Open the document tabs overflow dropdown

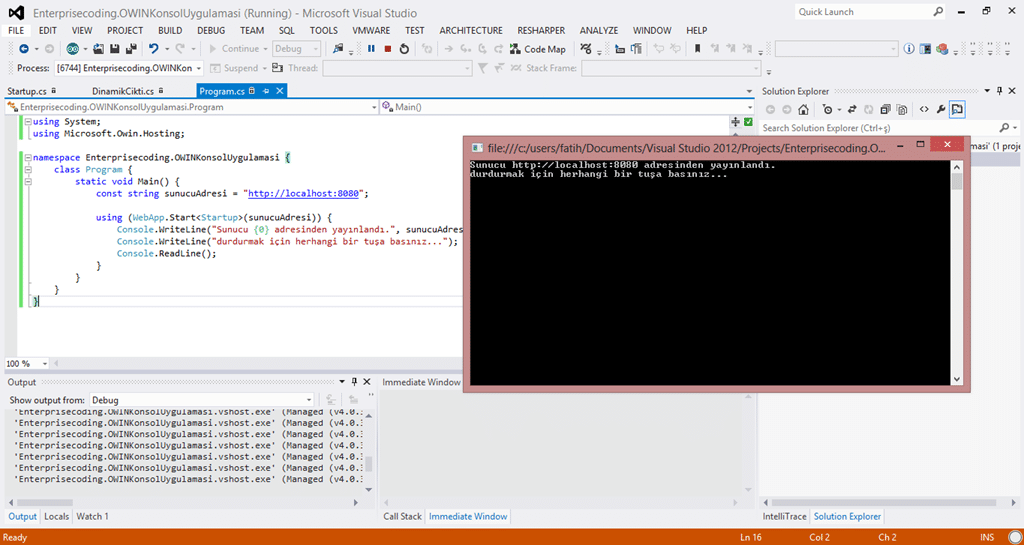tap(749, 91)
